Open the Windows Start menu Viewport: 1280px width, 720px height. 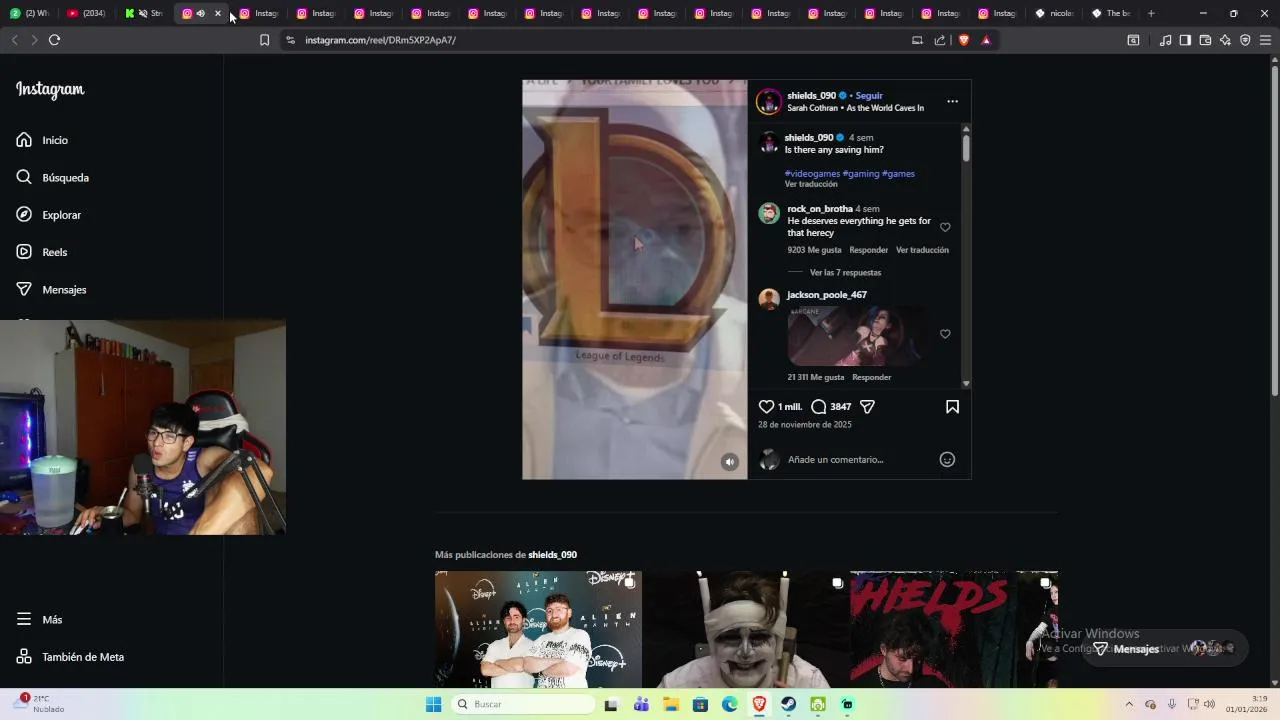click(x=433, y=704)
